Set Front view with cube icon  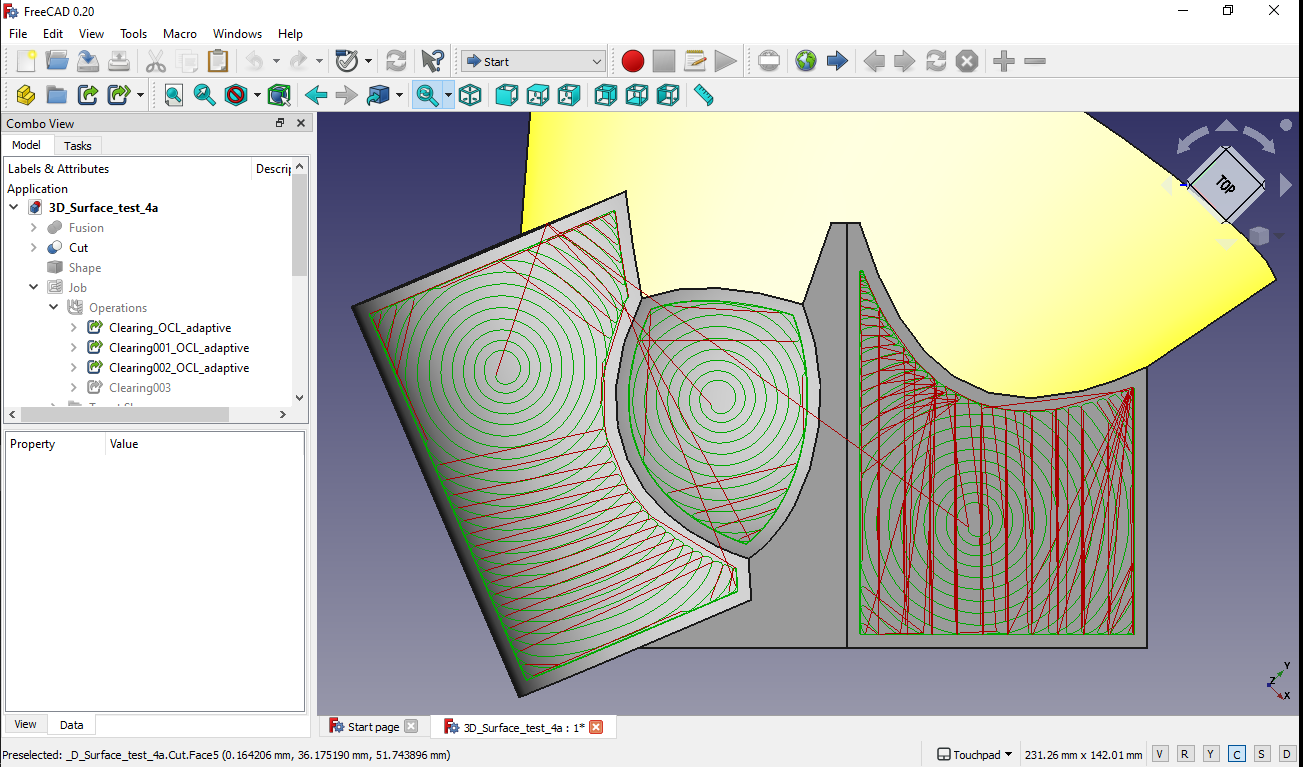(x=507, y=95)
